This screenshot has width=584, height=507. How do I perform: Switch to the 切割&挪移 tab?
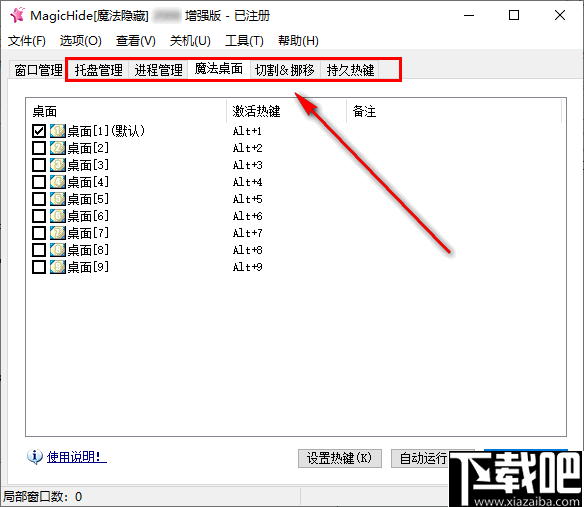pyautogui.click(x=285, y=70)
